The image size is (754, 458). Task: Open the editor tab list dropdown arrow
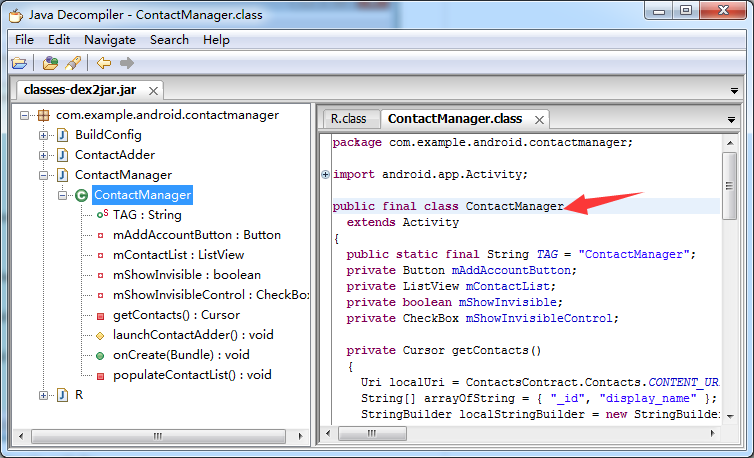[x=731, y=120]
